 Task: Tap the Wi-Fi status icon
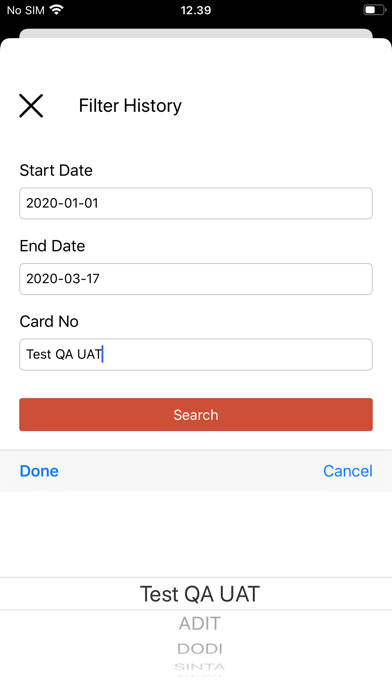click(x=56, y=10)
